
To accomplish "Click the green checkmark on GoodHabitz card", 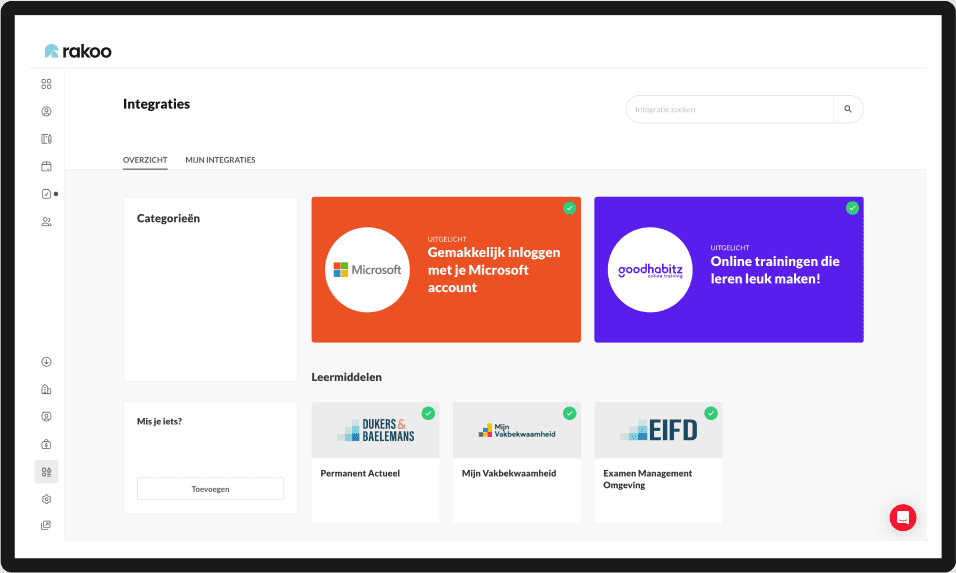I will tap(852, 208).
